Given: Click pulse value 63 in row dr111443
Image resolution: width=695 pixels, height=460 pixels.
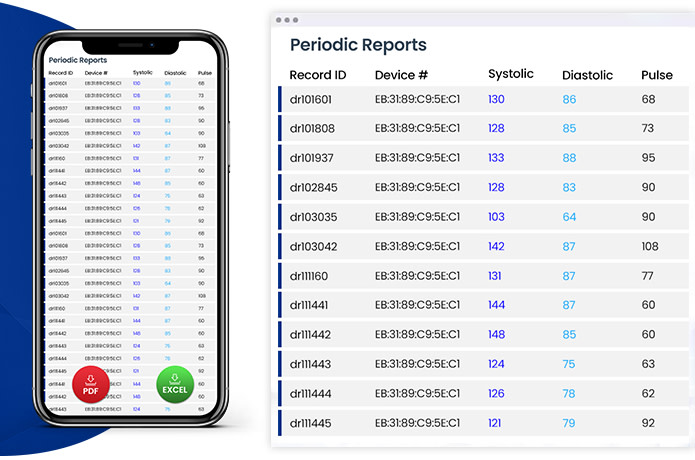Looking at the screenshot, I should 648,364.
